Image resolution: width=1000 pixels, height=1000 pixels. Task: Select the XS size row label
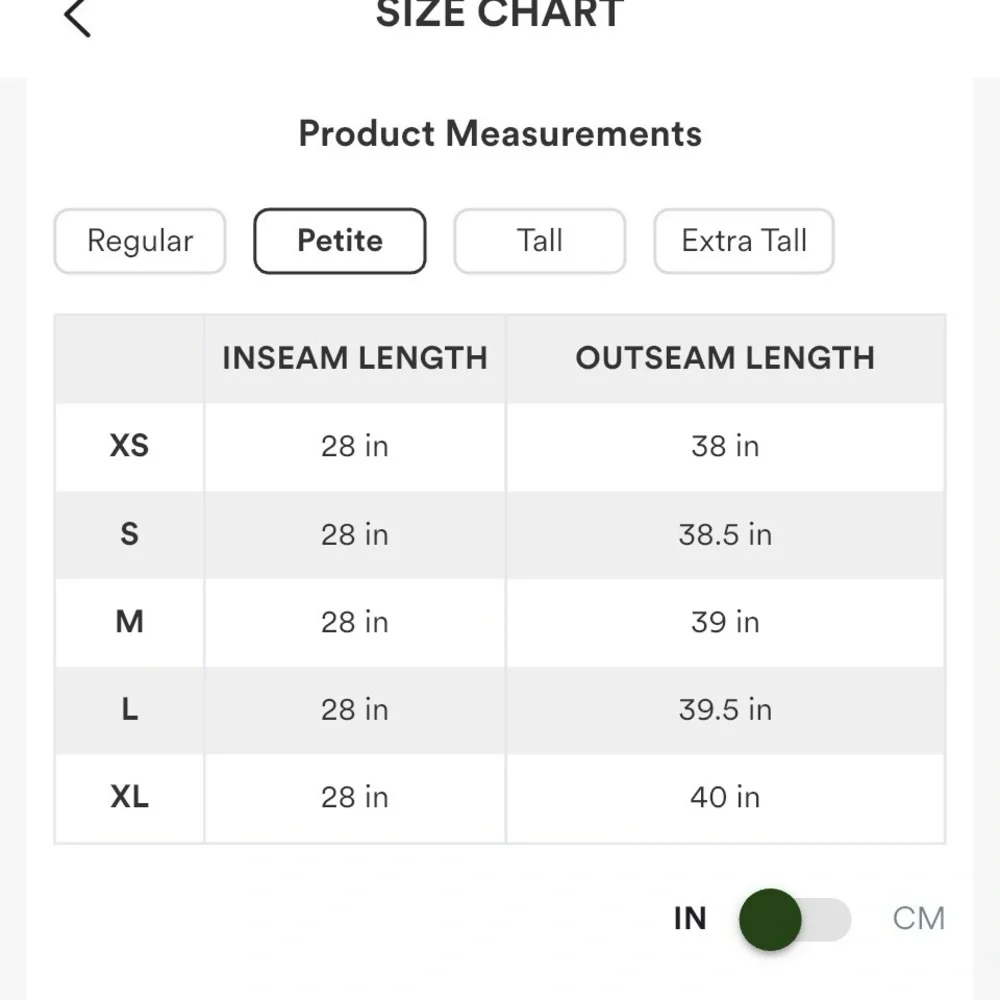(129, 446)
